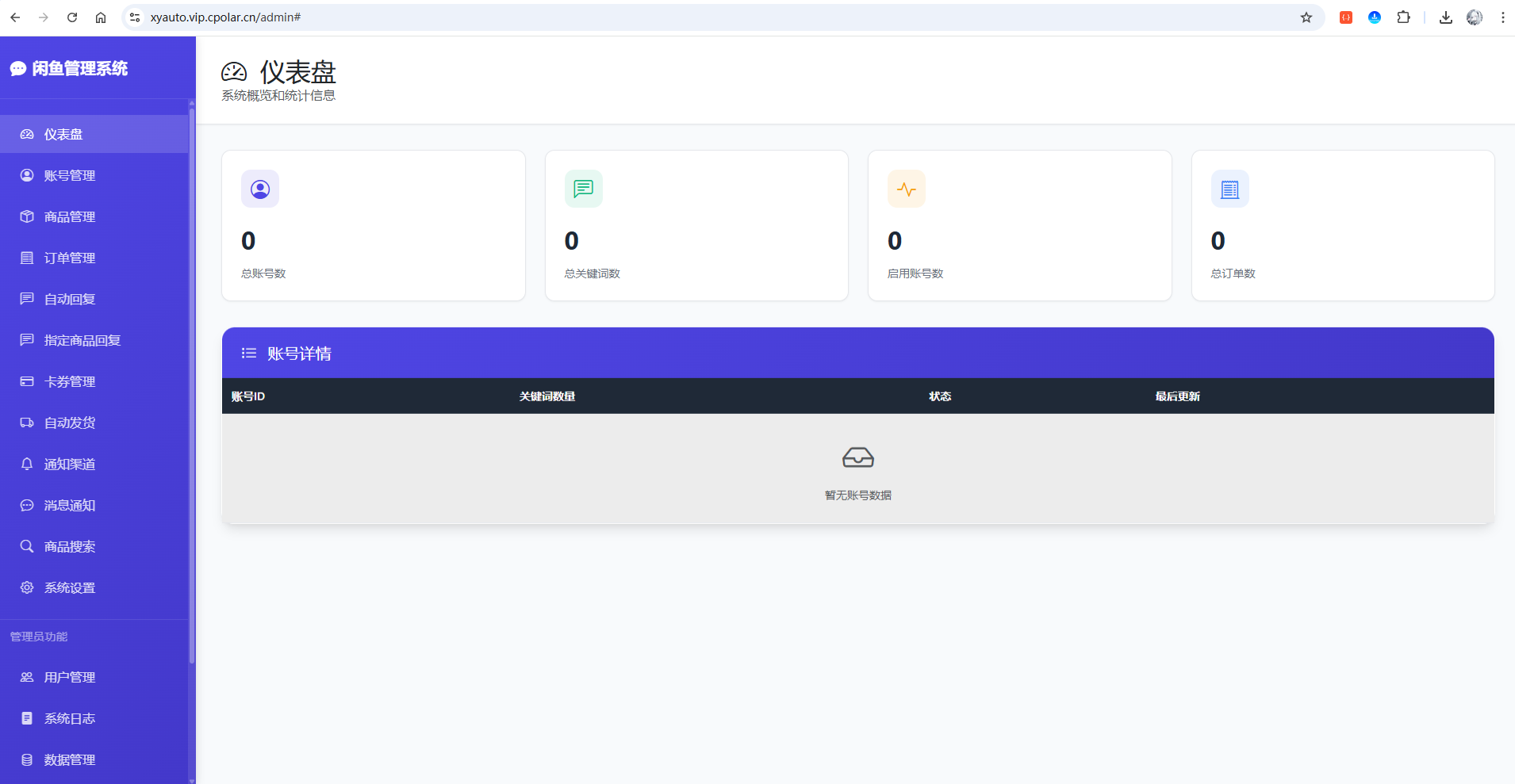Bookmark this page with the star icon
The height and width of the screenshot is (784, 1515).
[x=1306, y=17]
